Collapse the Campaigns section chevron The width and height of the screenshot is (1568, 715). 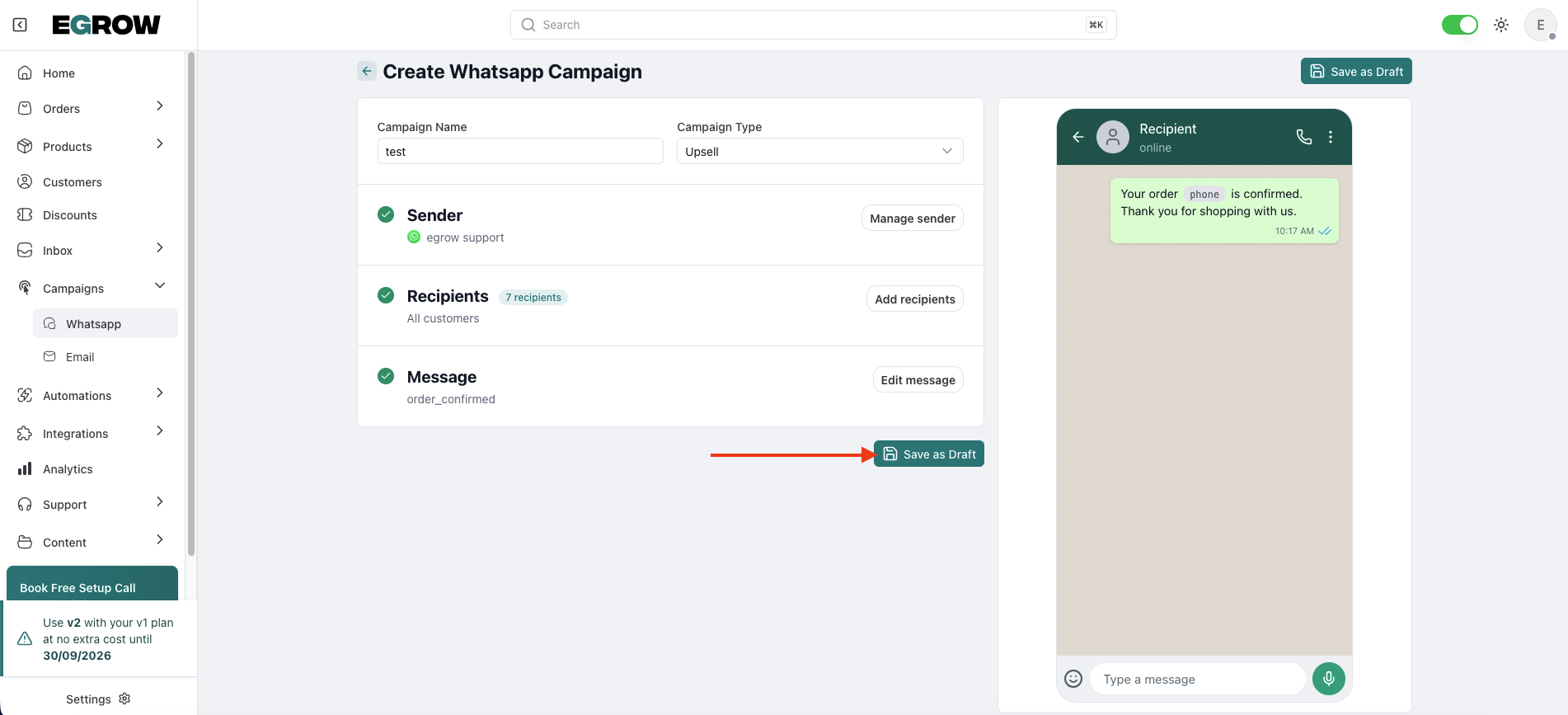(x=160, y=286)
